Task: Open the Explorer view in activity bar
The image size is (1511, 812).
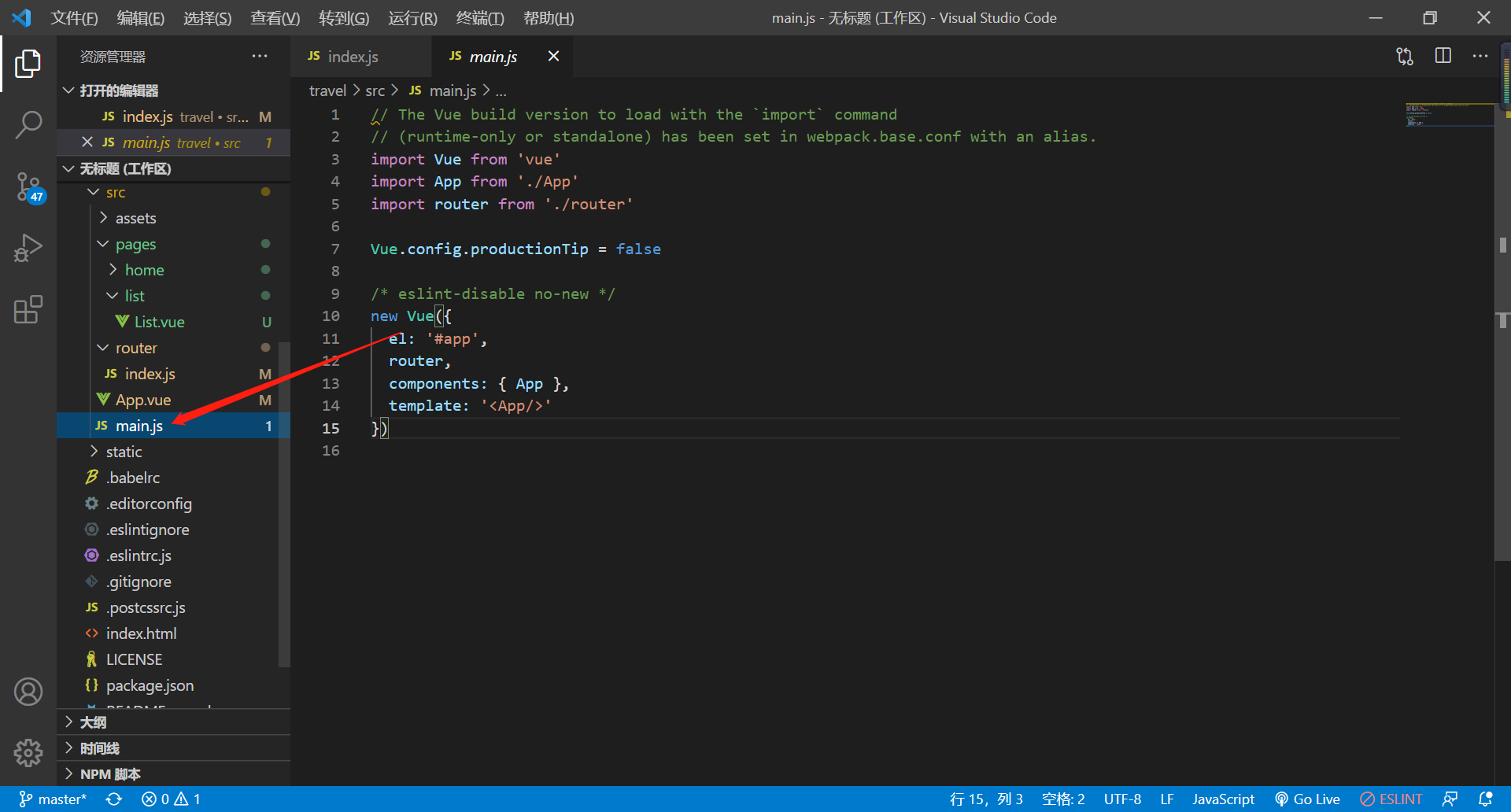Action: click(28, 64)
